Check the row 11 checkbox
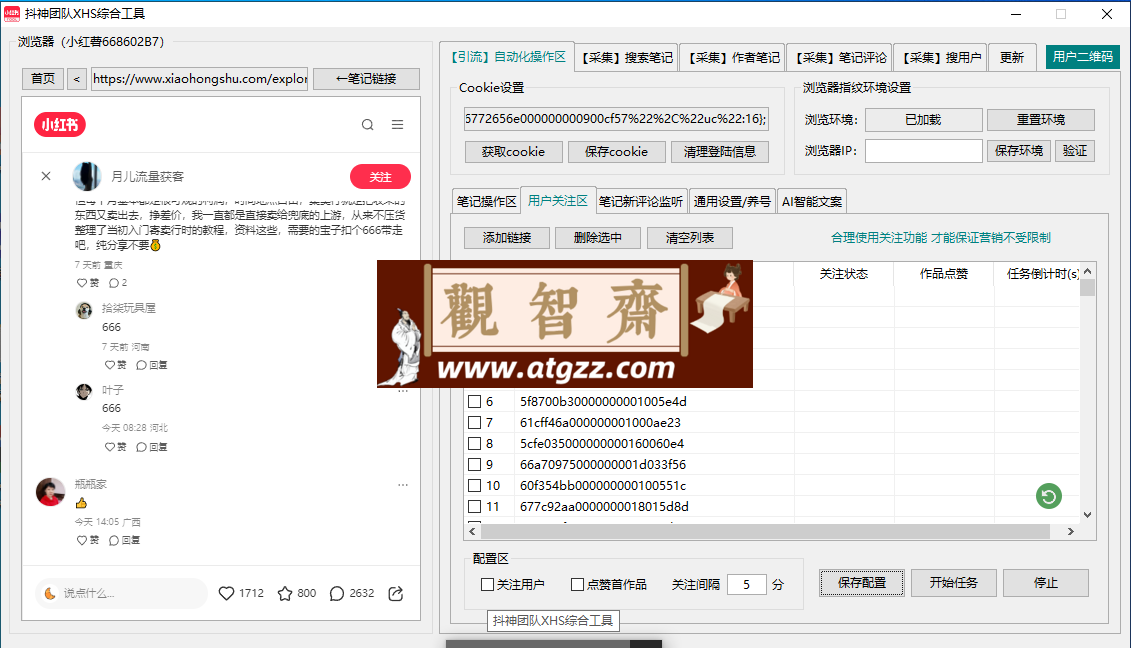The width and height of the screenshot is (1131, 648). [x=475, y=506]
